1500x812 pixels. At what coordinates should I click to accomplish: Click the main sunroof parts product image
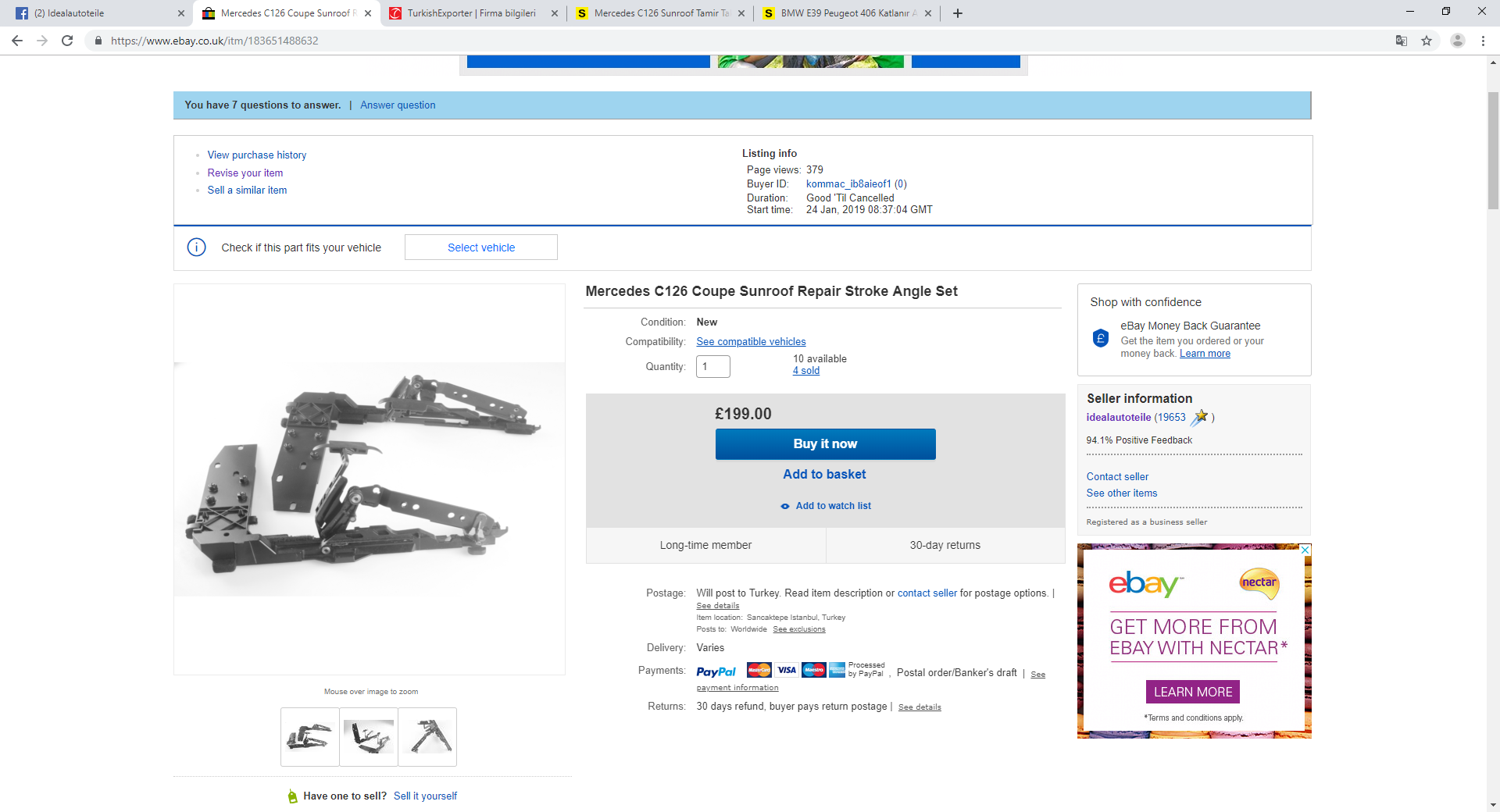point(370,479)
